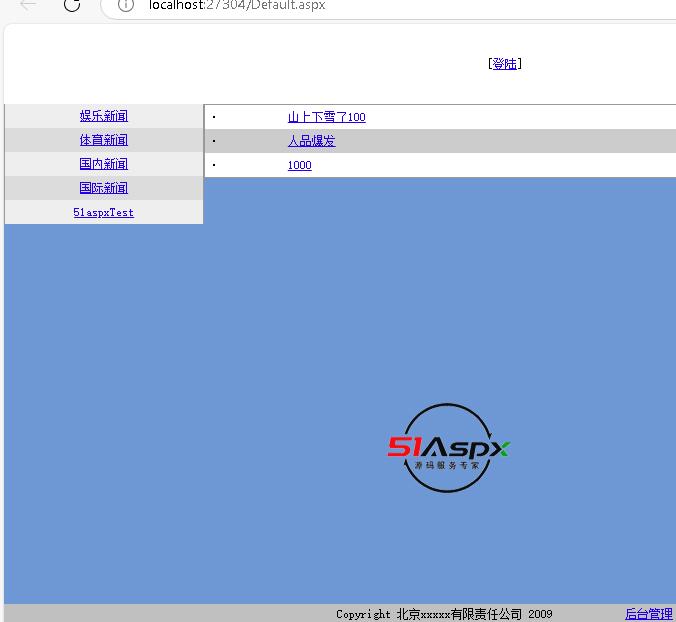Click the Copyright 北京xxxxx有限责任公司 footer text
Image resolution: width=676 pixels, height=622 pixels.
pyautogui.click(x=444, y=614)
